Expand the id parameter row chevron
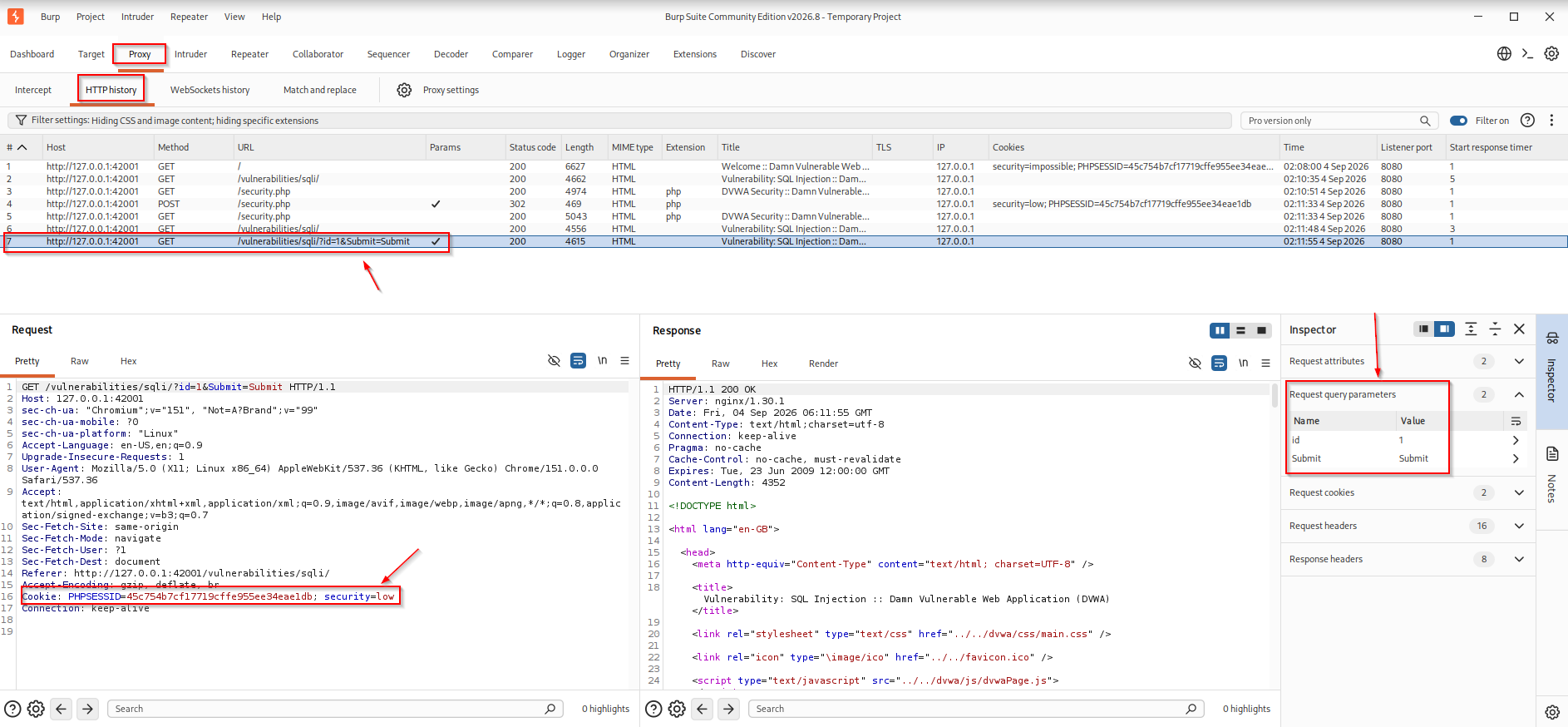 coord(1516,440)
